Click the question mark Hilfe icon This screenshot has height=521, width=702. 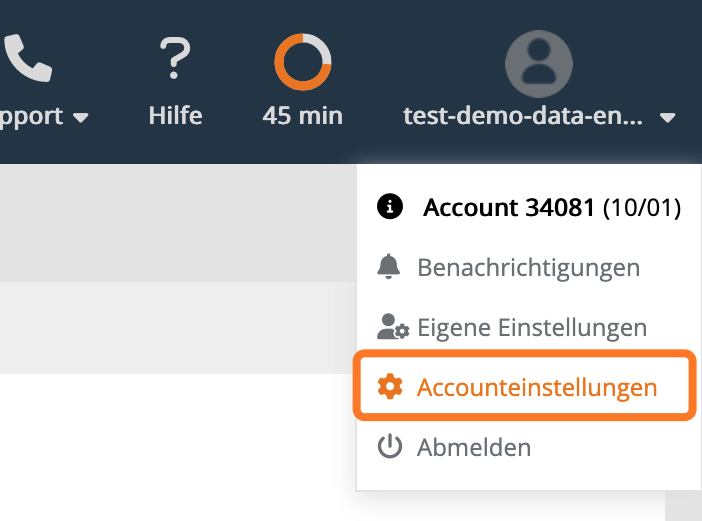pyautogui.click(x=175, y=60)
